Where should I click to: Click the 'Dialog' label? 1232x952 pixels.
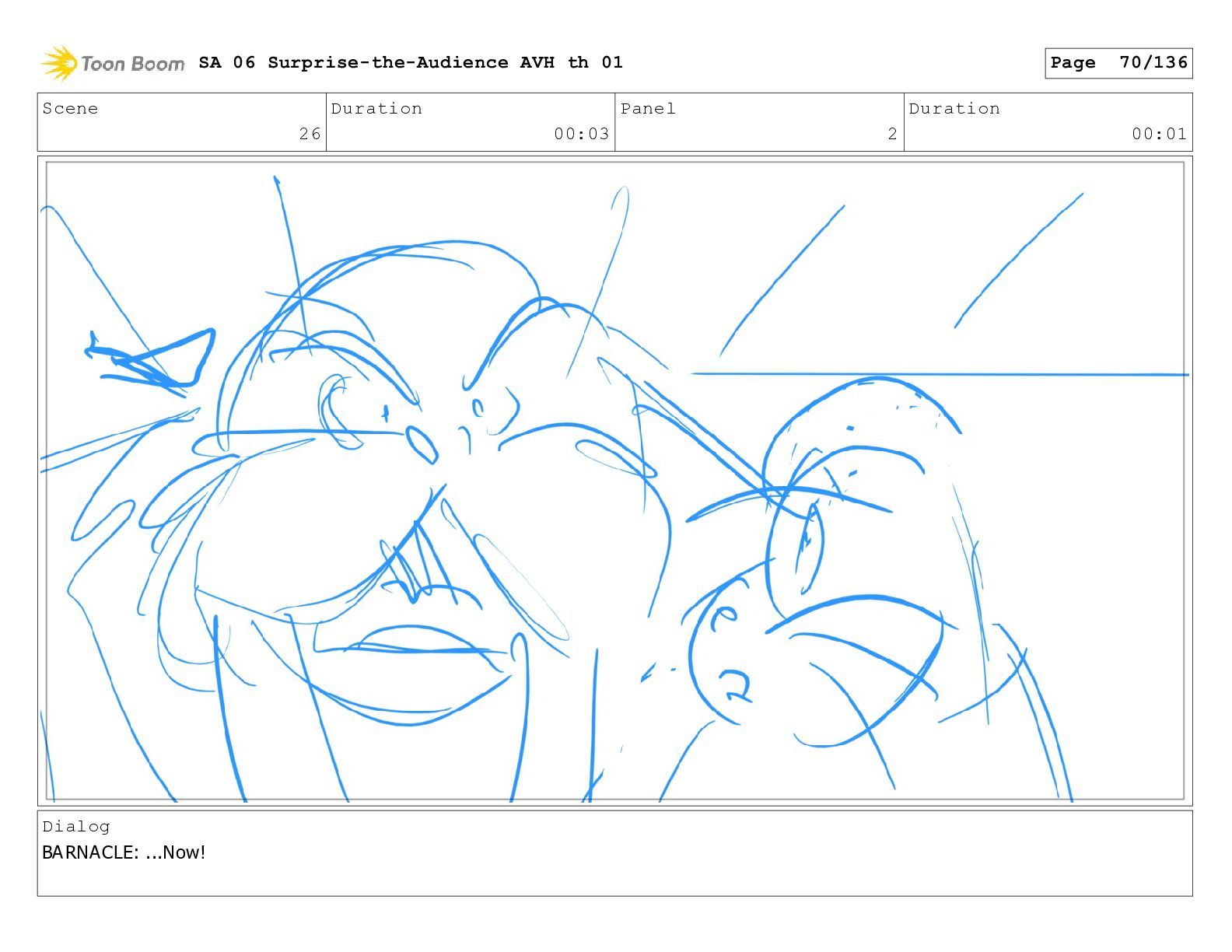(x=76, y=827)
